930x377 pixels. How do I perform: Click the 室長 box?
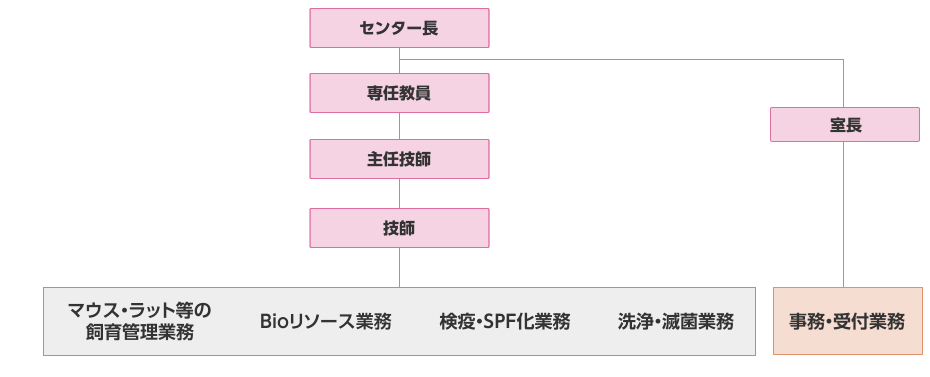845,124
